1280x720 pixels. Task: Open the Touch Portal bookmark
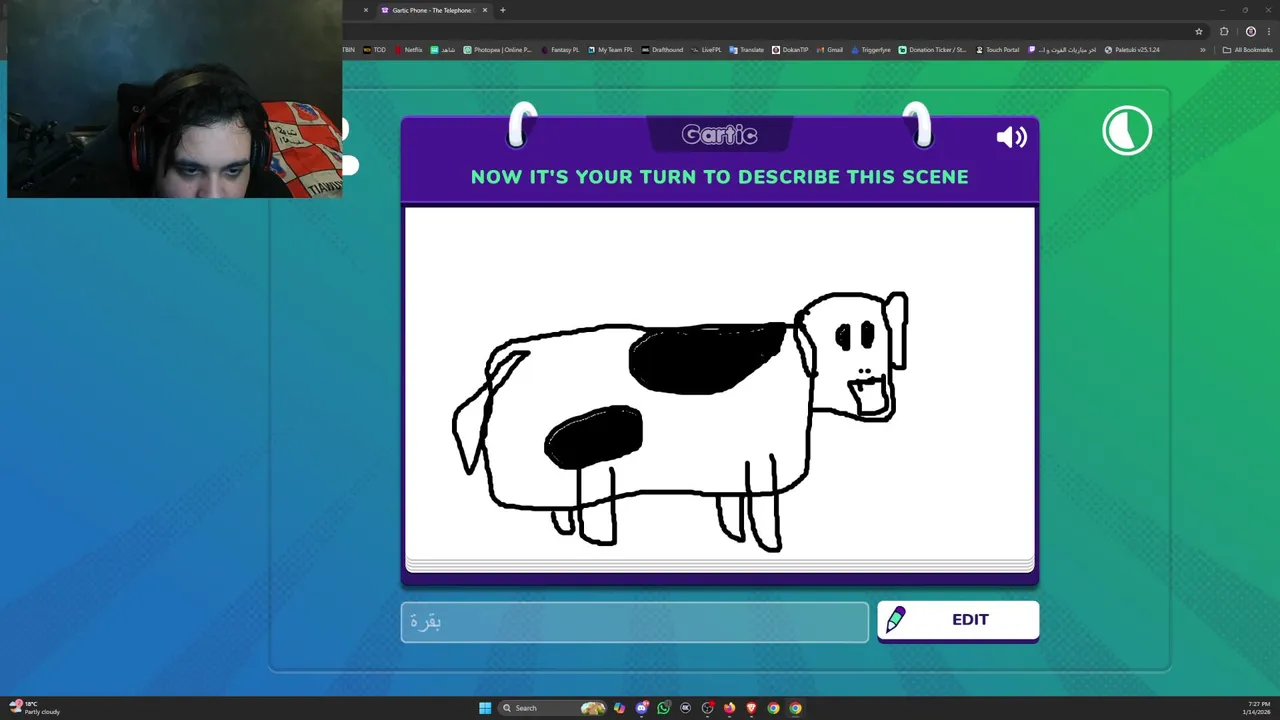[998, 50]
